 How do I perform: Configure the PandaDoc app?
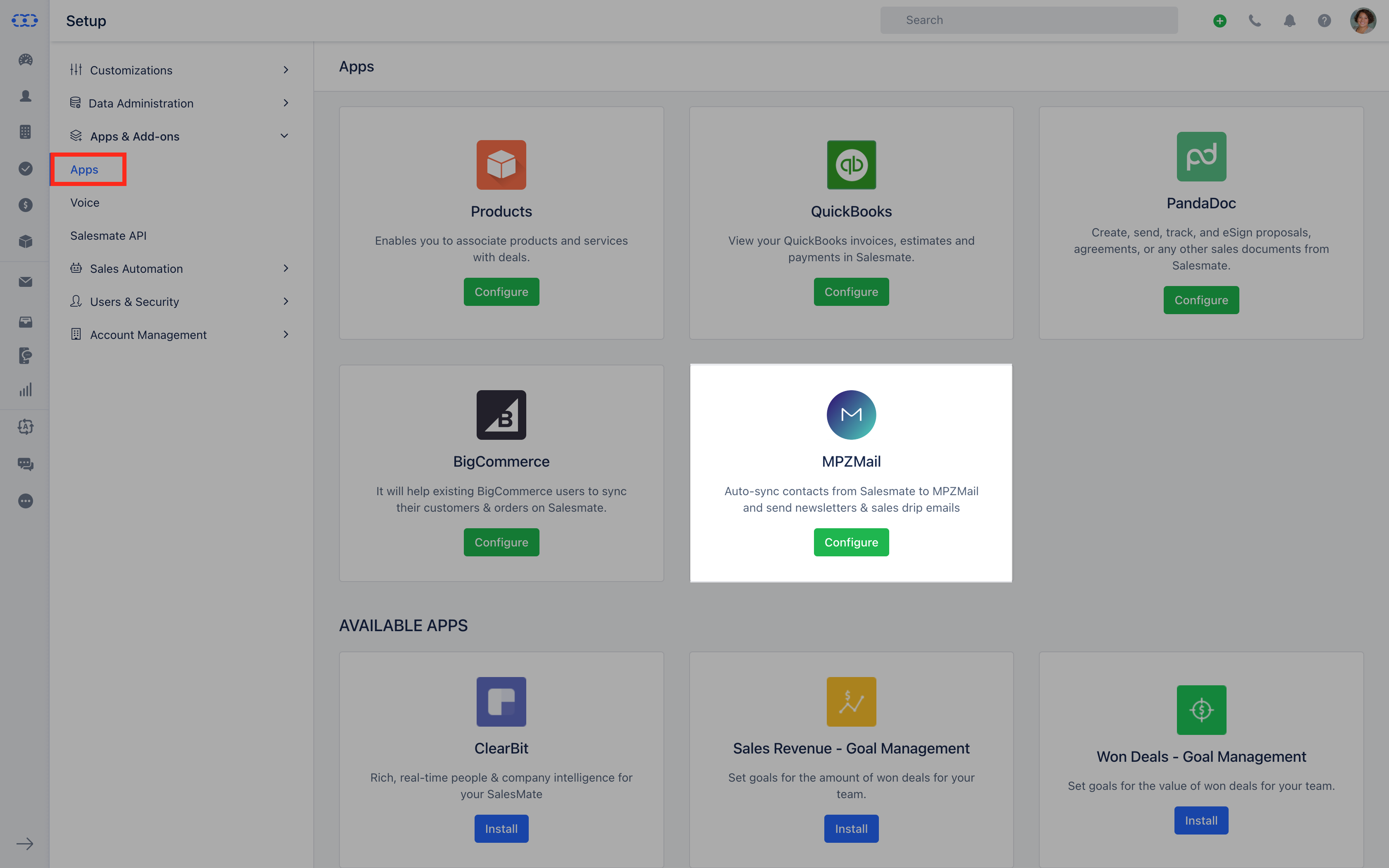pos(1201,300)
